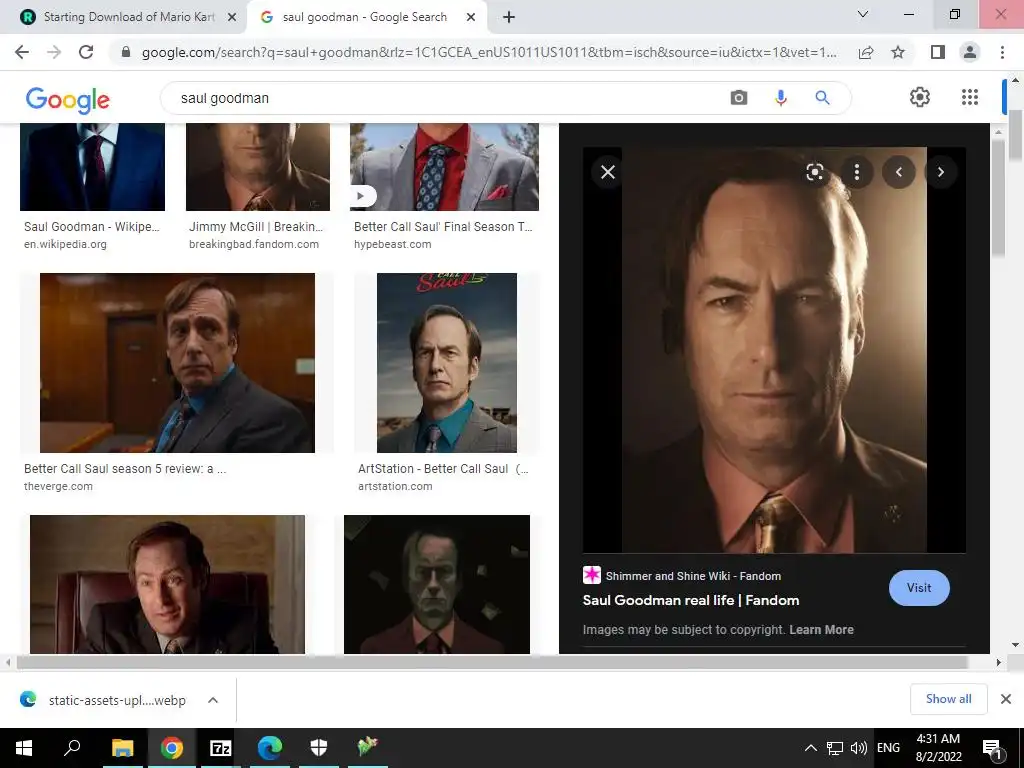Click the theverge.com source text
This screenshot has height=768, width=1024.
(x=58, y=486)
